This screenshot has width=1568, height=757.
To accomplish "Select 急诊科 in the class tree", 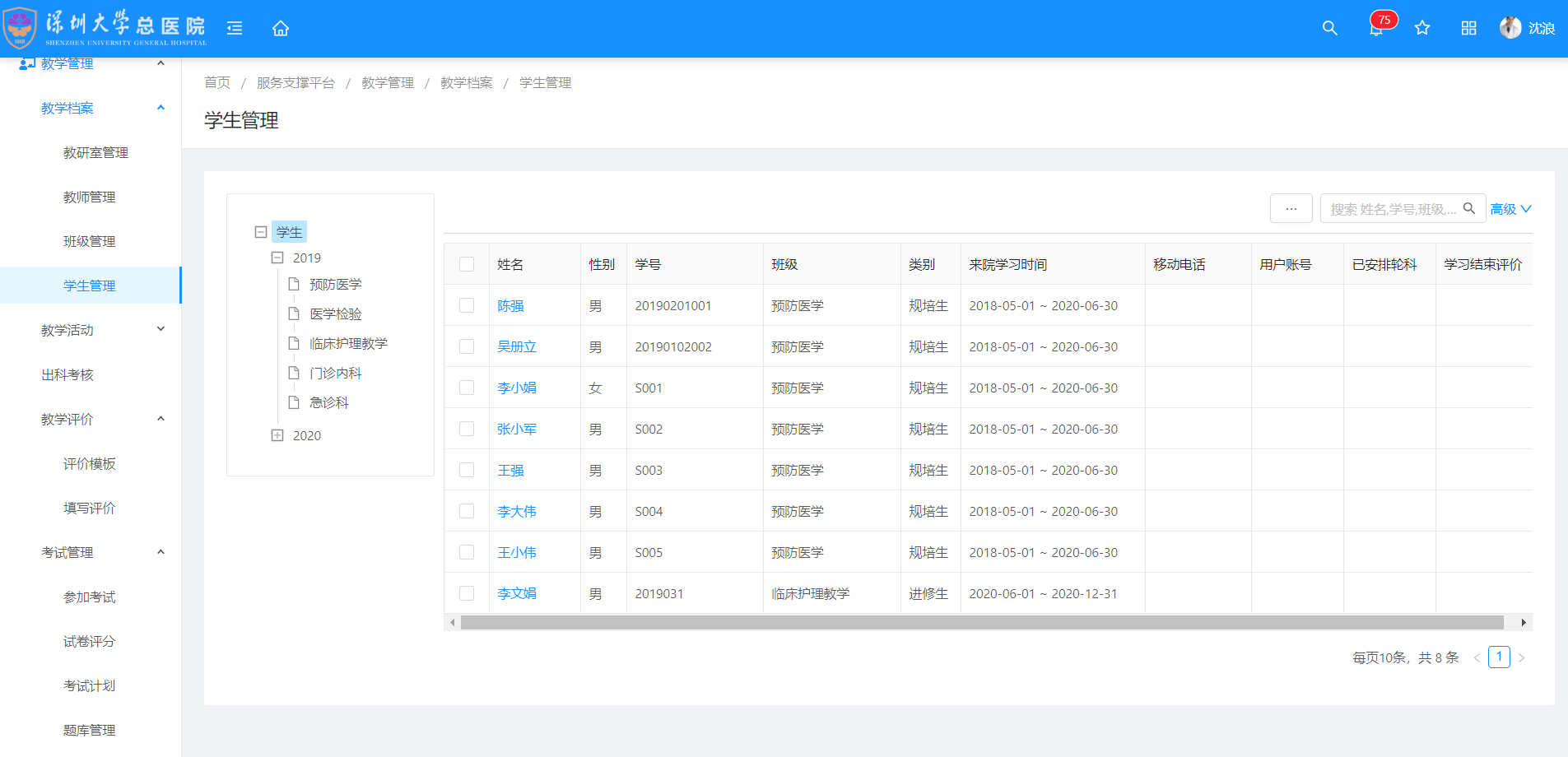I will (329, 402).
